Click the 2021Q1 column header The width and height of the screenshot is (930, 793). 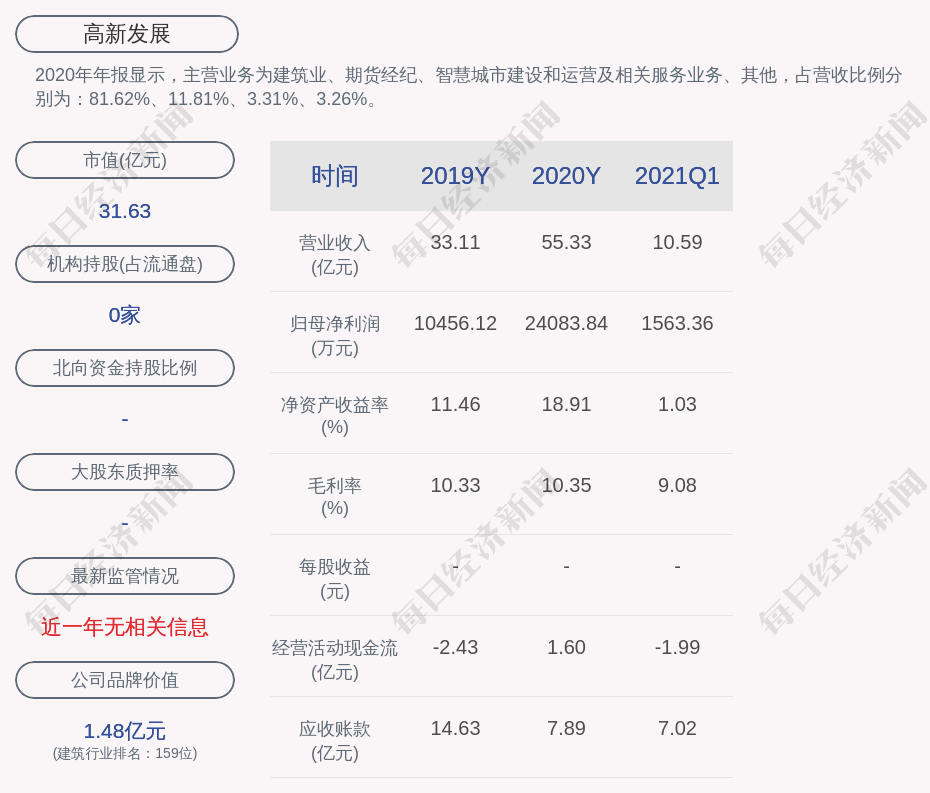(677, 176)
